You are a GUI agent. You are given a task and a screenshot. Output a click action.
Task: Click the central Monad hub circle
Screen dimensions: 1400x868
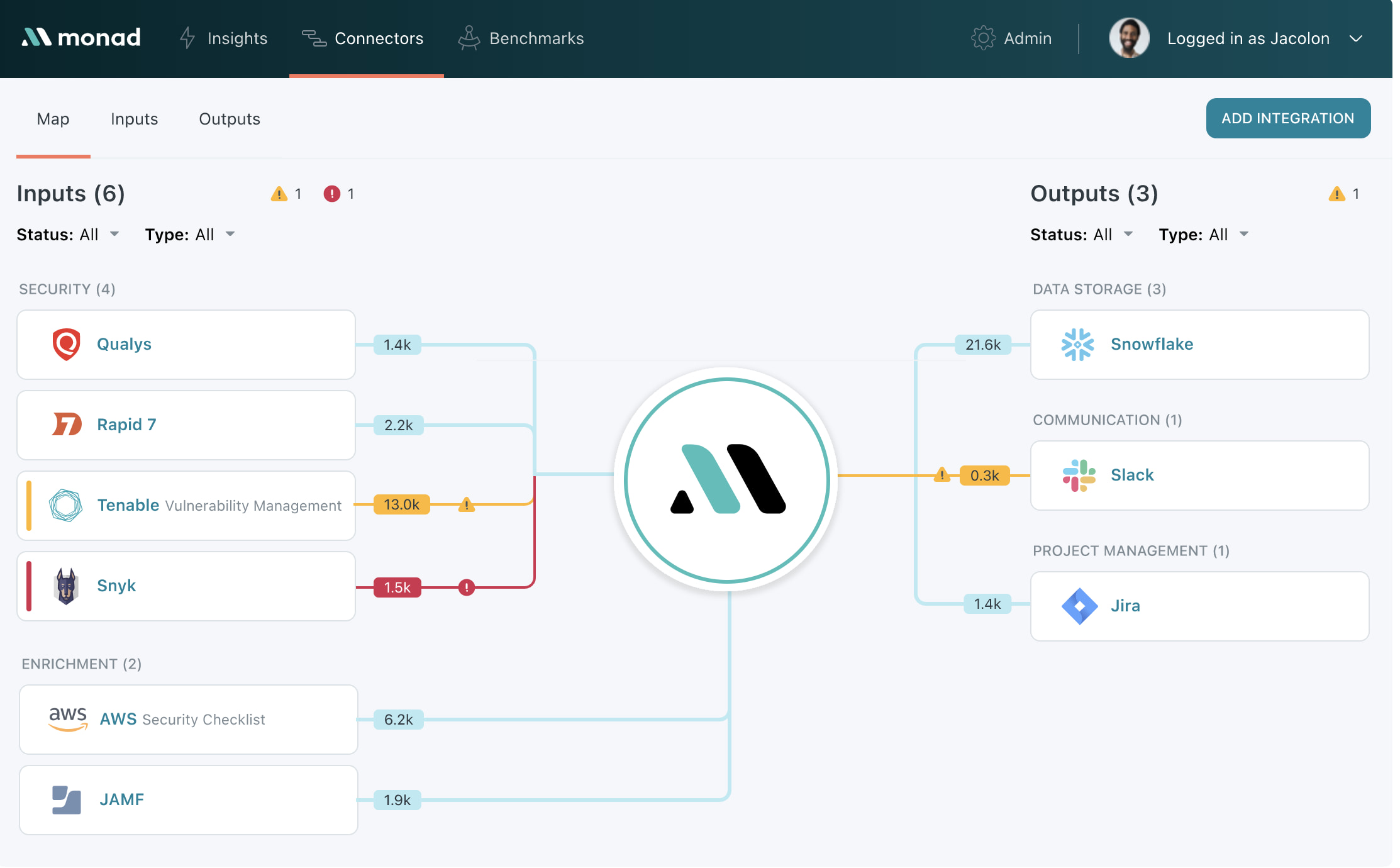(726, 480)
